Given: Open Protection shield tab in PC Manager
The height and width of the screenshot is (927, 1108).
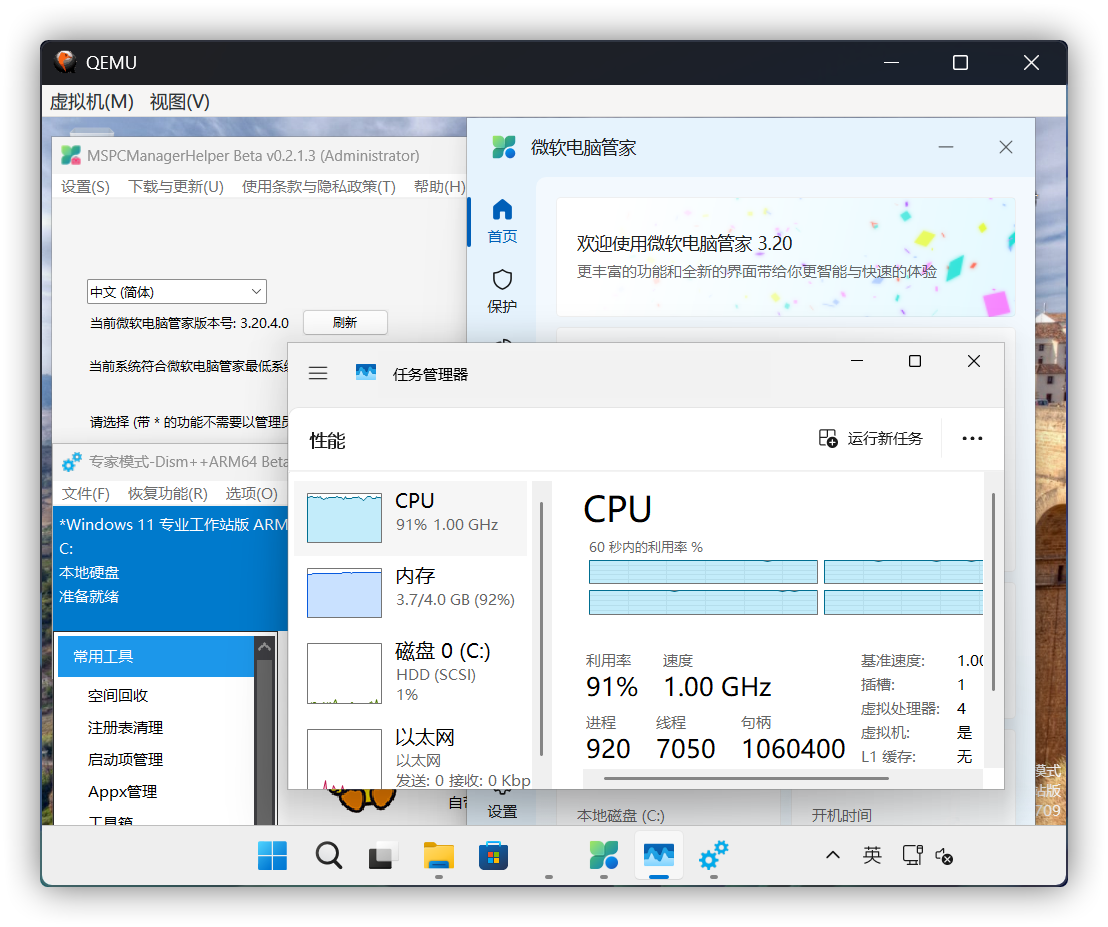Looking at the screenshot, I should (x=502, y=291).
